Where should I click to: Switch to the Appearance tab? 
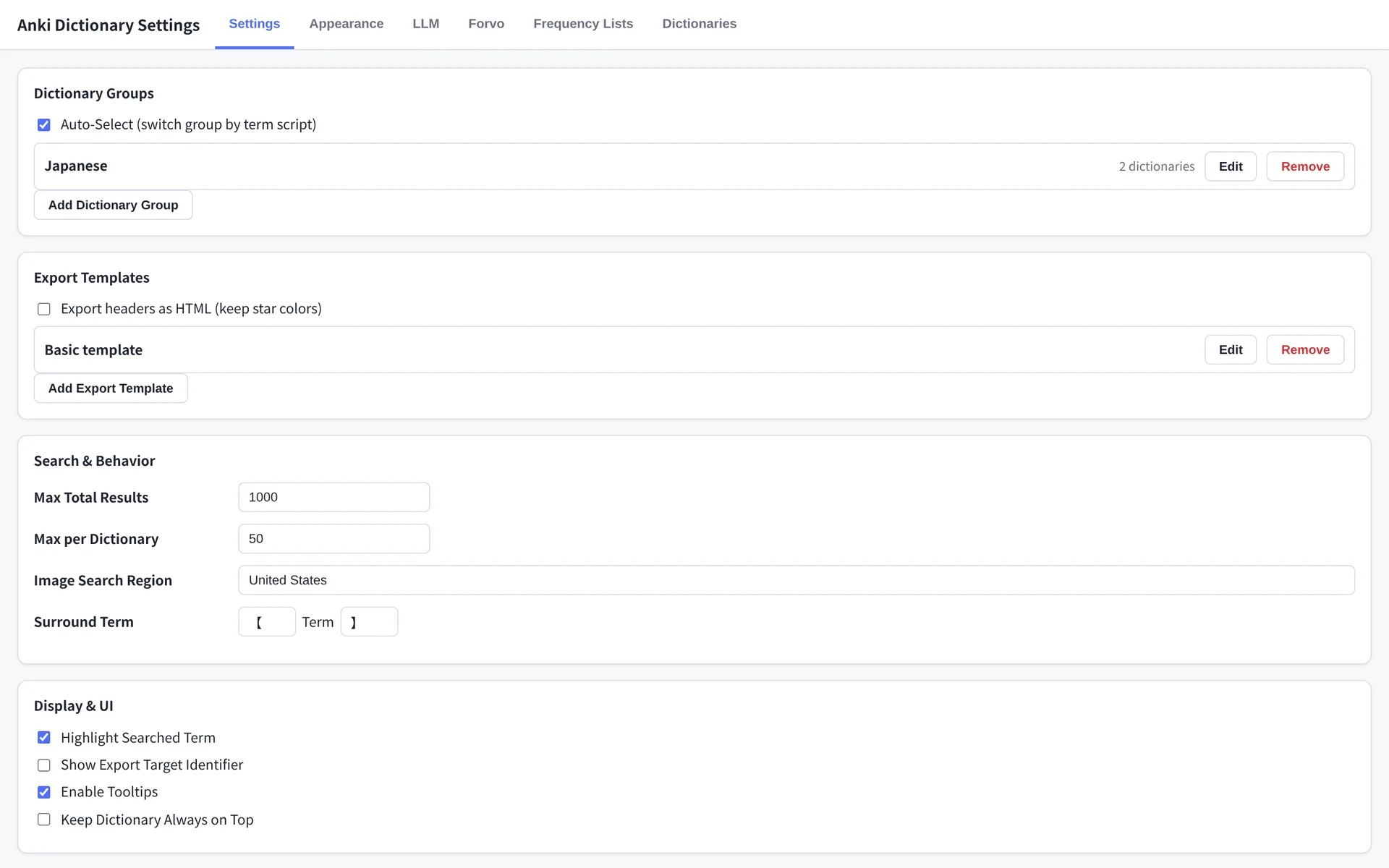(x=346, y=24)
